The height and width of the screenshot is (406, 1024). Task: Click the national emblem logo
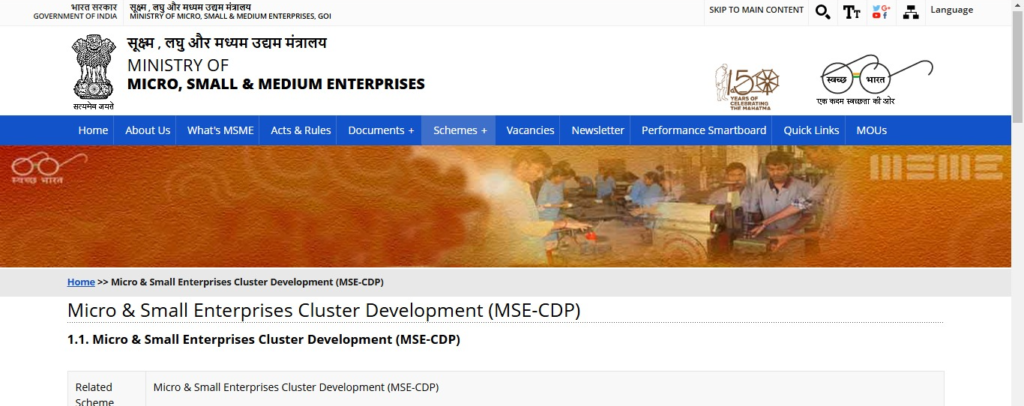pos(93,71)
